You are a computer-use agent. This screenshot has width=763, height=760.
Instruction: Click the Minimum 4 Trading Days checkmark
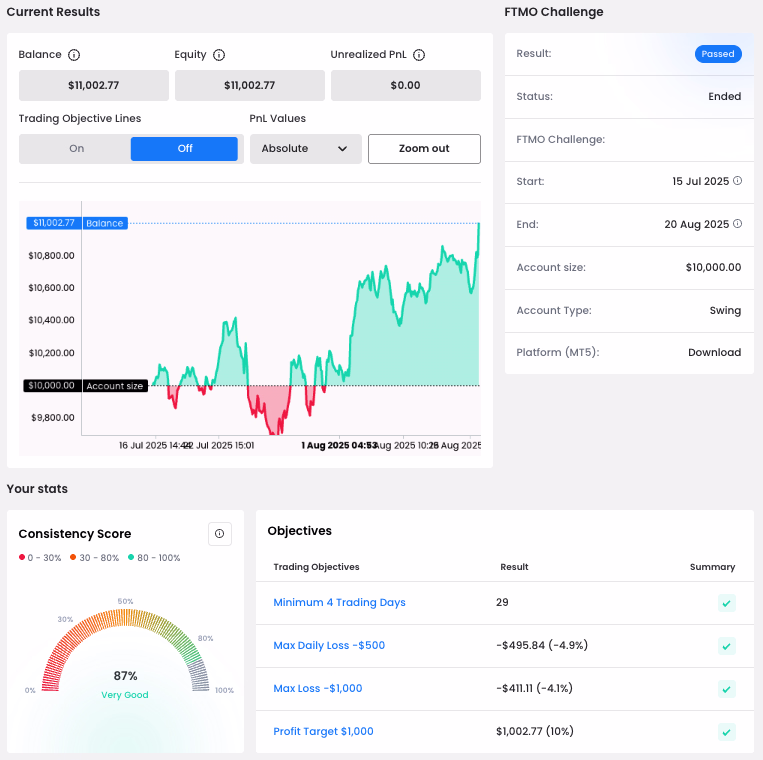pos(727,603)
